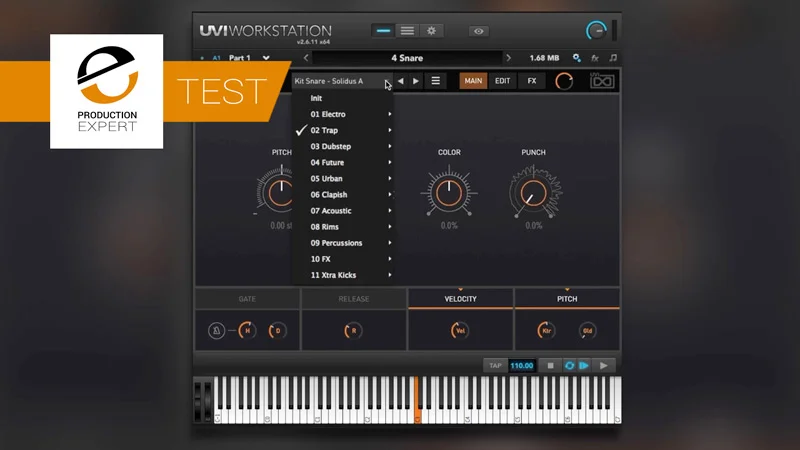Open the fx panel icon

[595, 58]
